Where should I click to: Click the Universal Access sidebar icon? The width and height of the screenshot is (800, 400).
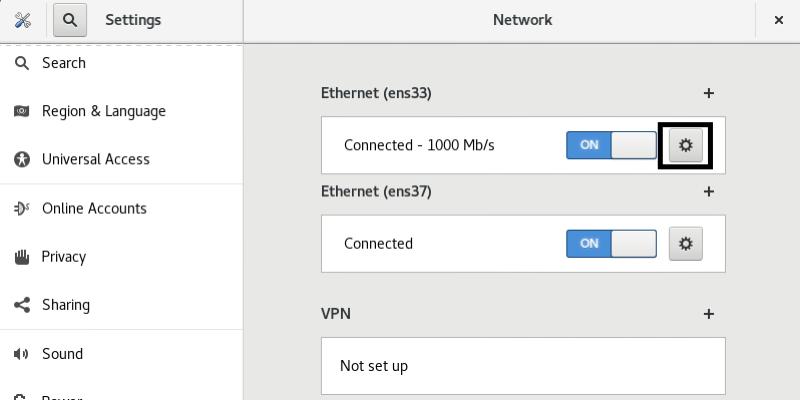(22, 159)
